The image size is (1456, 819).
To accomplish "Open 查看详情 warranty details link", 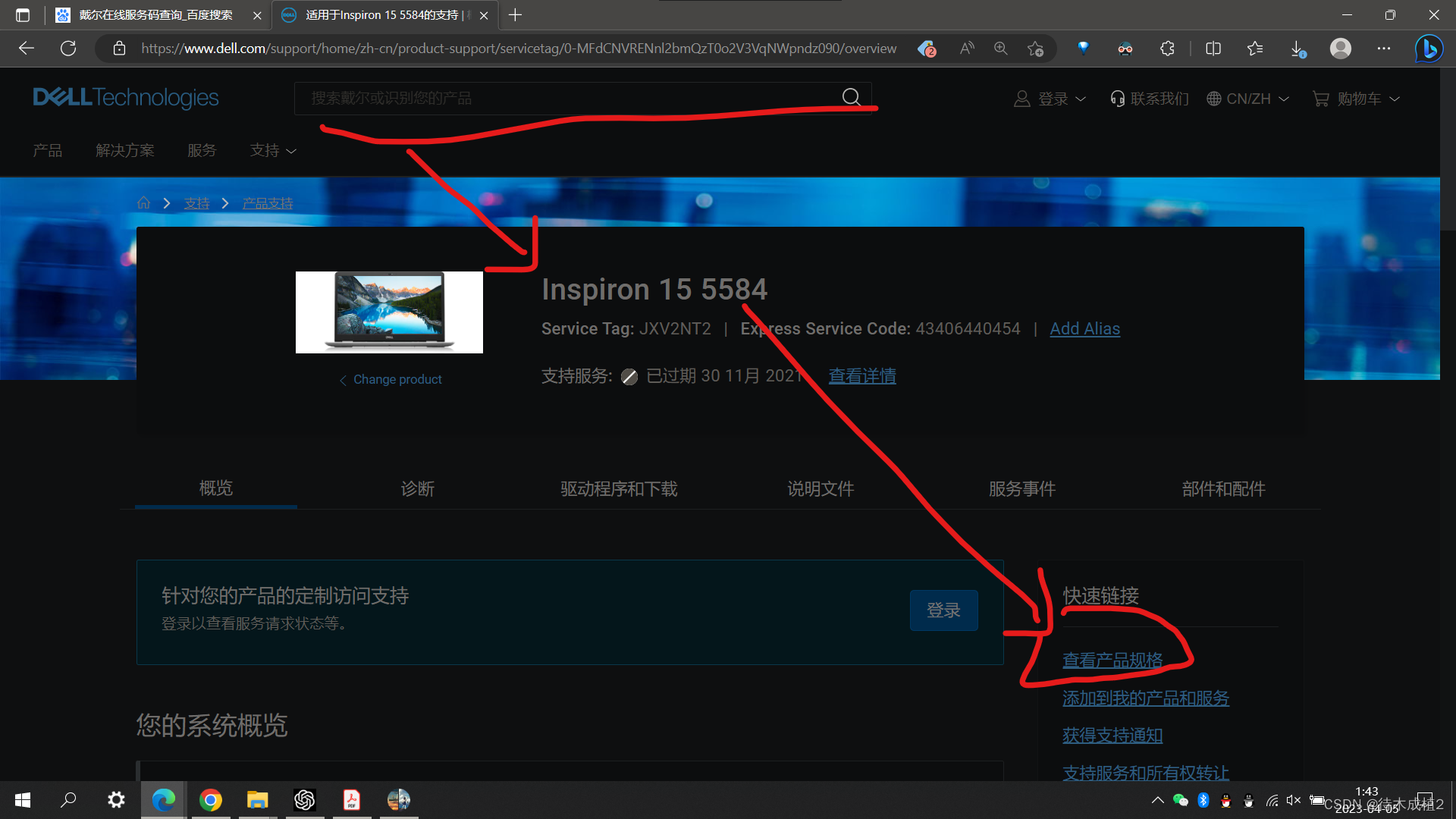I will 862,375.
